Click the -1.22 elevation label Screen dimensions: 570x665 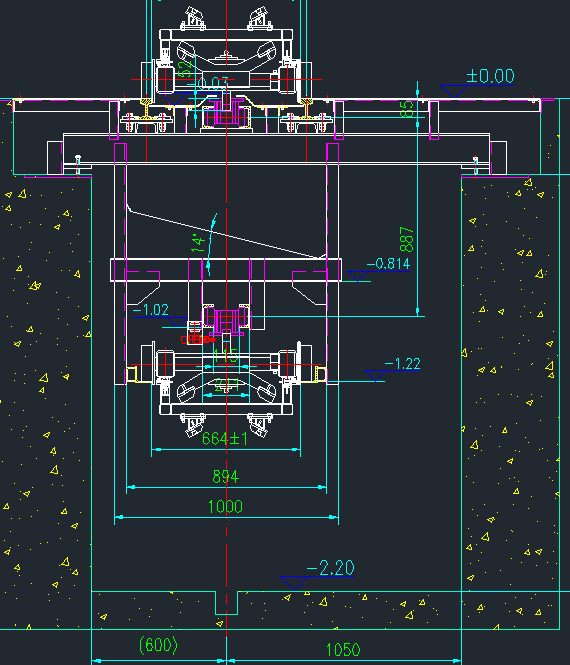point(402,363)
